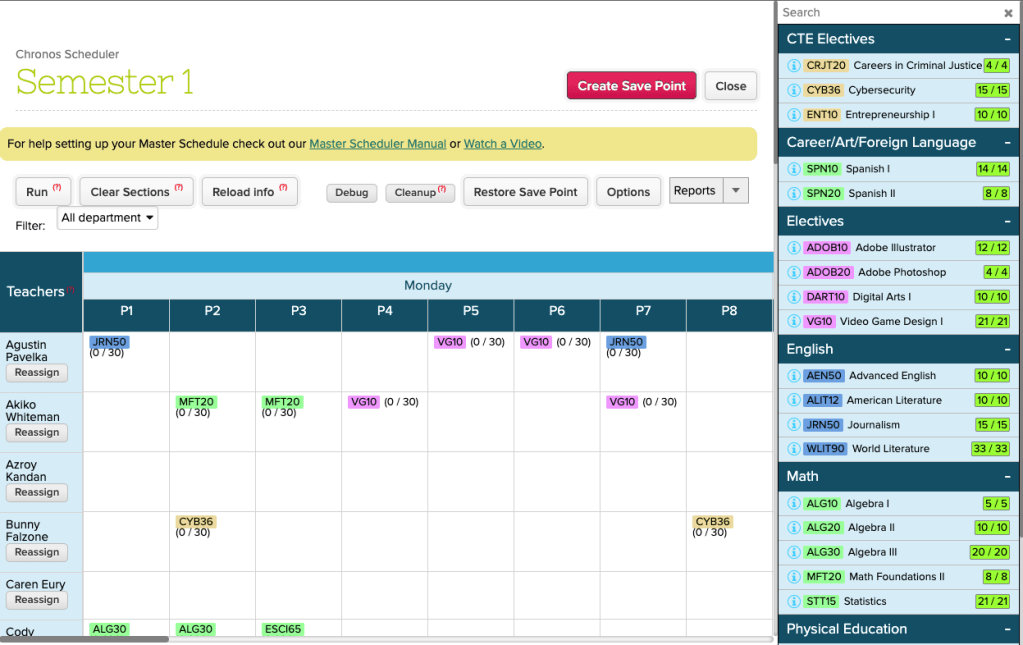Click the Create Save Point button

(x=631, y=86)
